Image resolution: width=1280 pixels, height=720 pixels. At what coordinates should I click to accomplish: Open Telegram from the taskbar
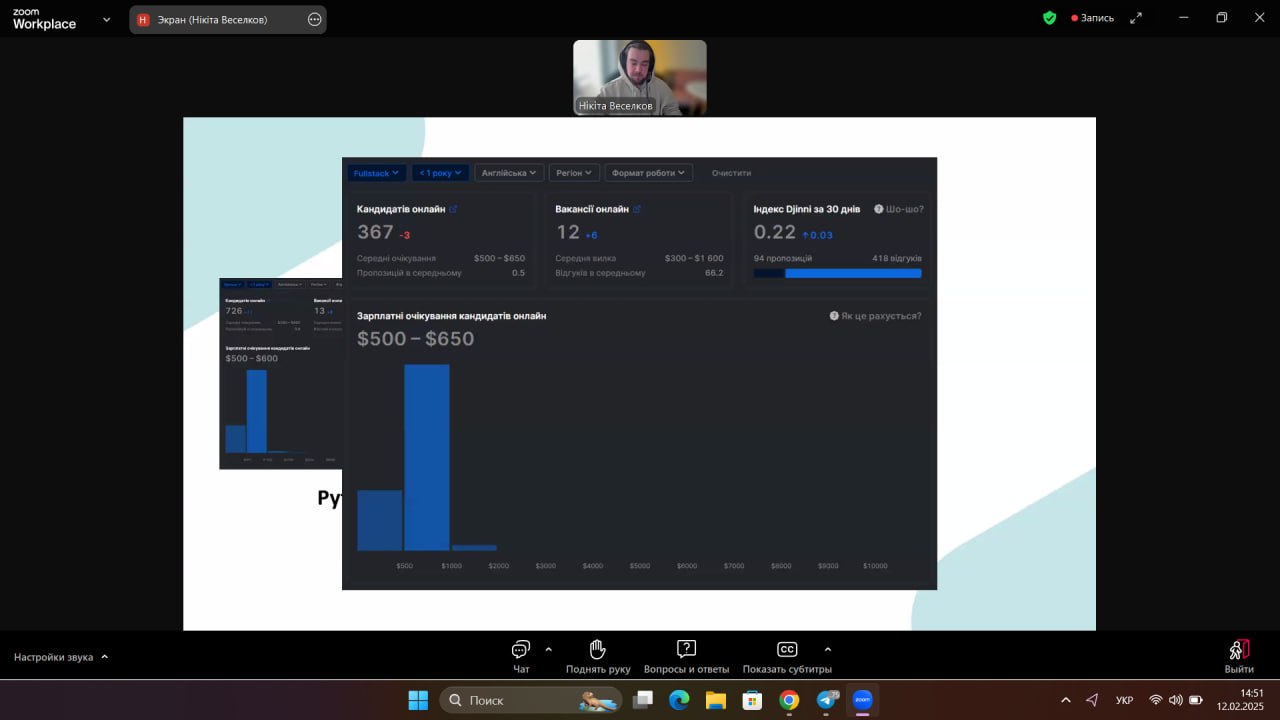coord(827,700)
